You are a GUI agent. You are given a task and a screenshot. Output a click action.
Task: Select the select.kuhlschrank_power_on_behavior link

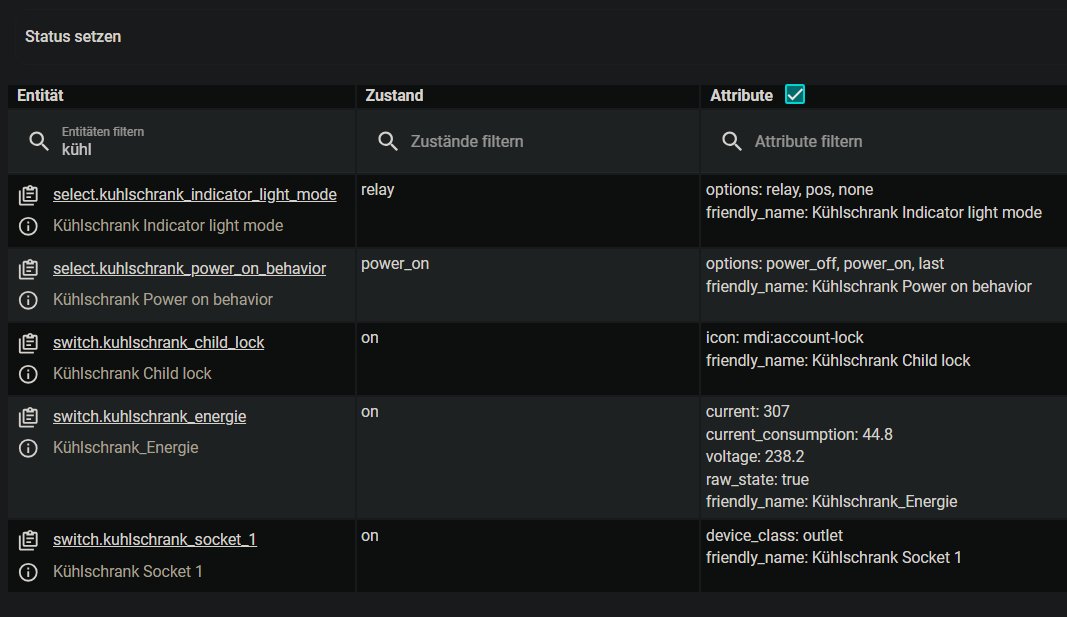point(189,268)
